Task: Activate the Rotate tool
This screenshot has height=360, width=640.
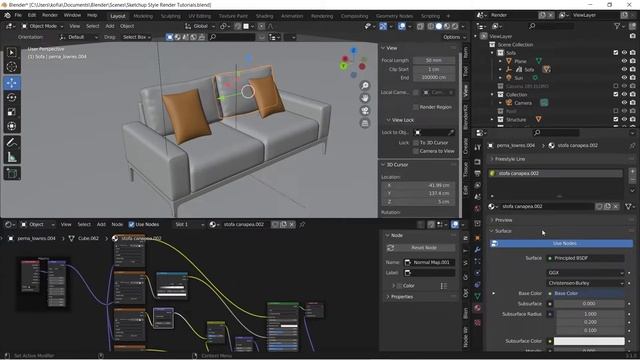Action: point(11,97)
